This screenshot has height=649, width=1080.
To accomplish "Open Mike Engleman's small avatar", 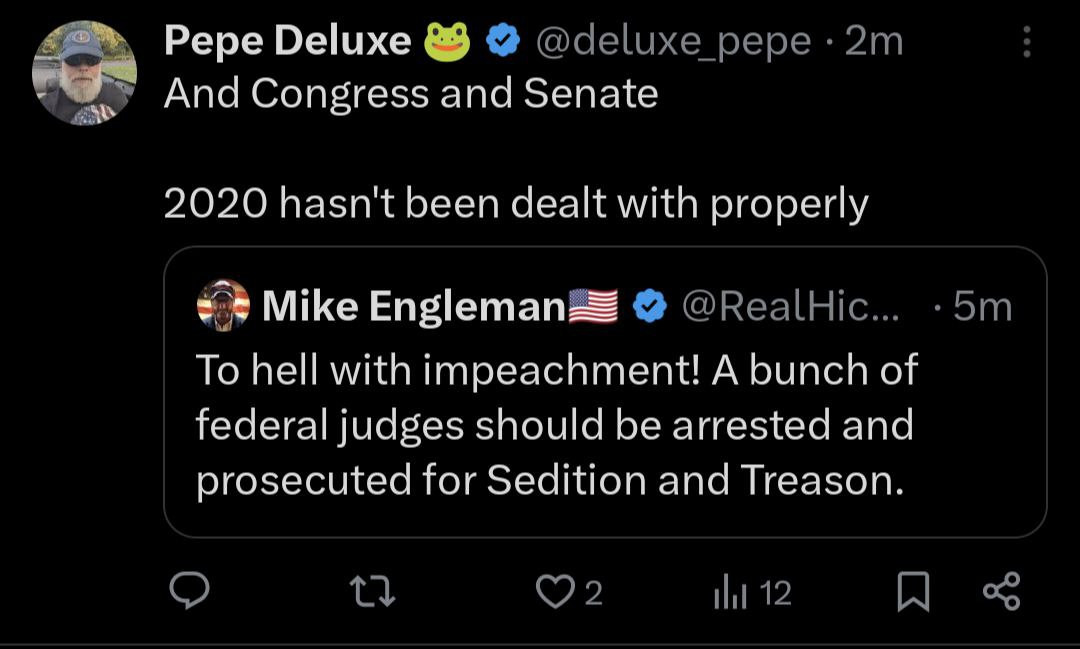I will 224,306.
